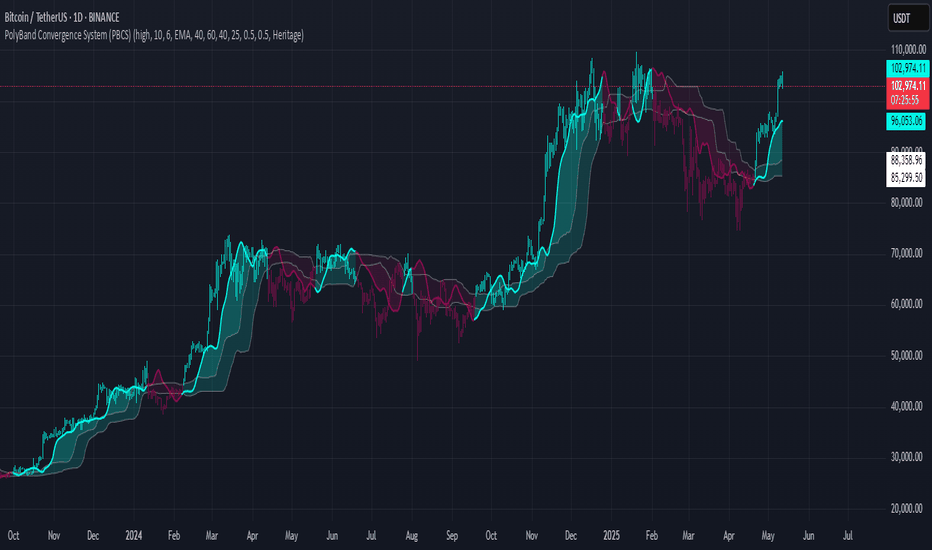
Task: Click the 40,000.00 price axis label
Action: [906, 406]
